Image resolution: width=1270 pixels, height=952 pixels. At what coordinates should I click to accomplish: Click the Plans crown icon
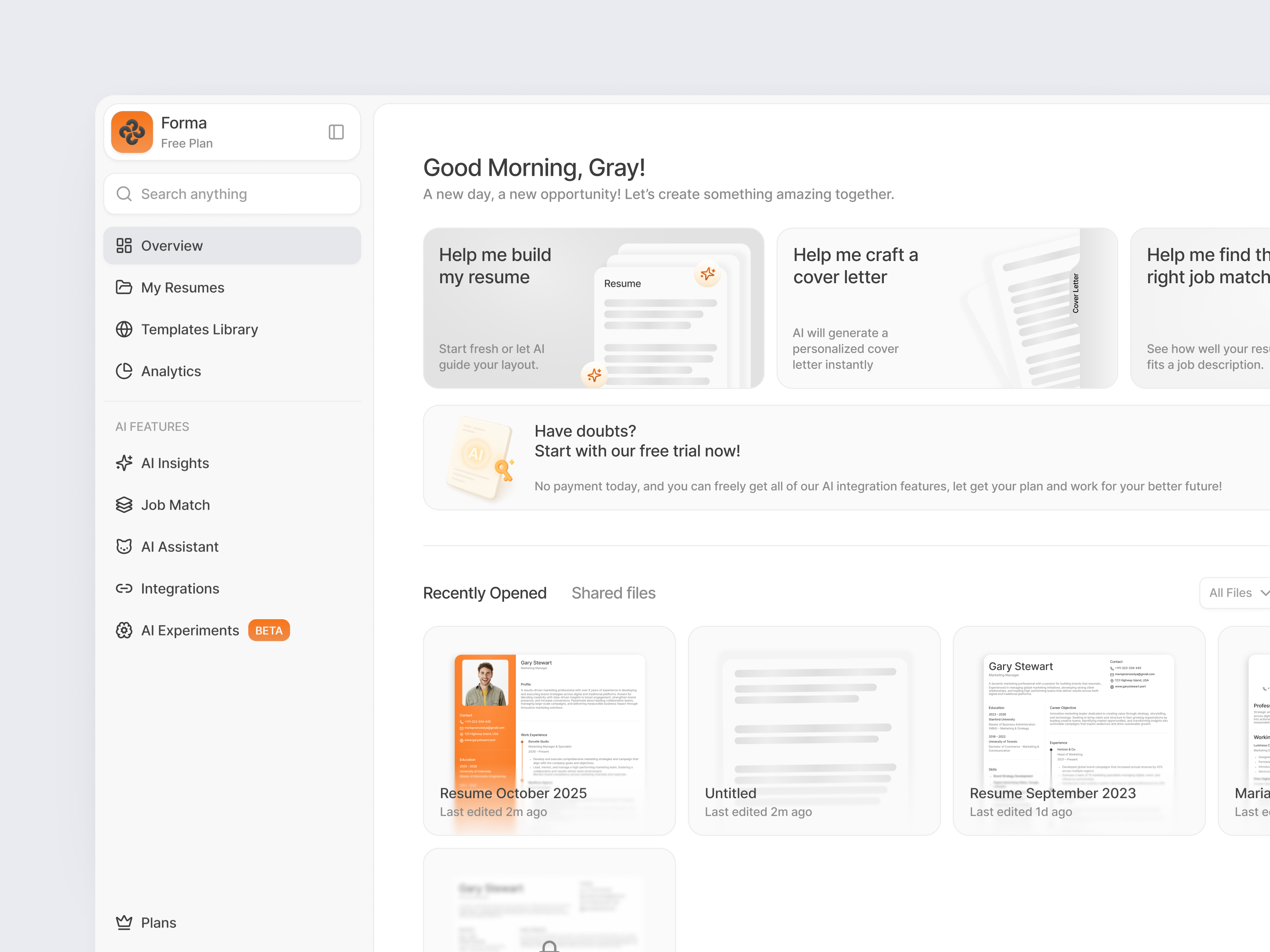coord(124,922)
